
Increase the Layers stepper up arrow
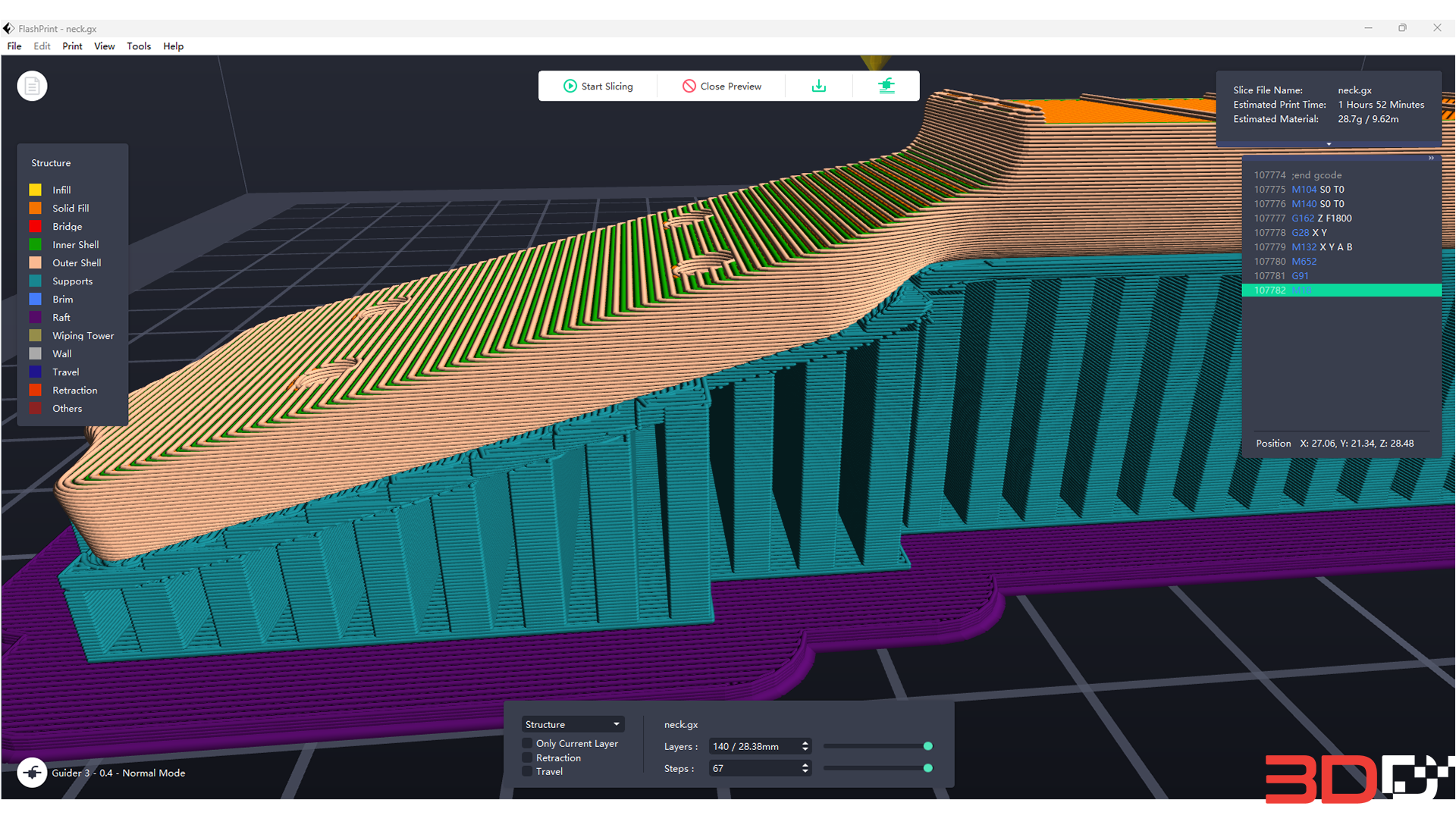click(805, 743)
